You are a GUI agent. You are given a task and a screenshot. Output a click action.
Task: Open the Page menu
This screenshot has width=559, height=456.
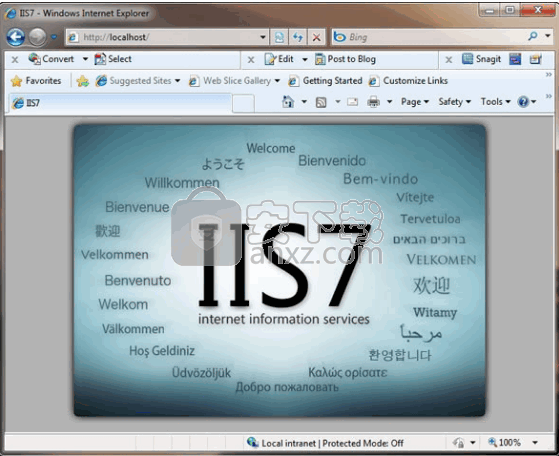(x=415, y=102)
